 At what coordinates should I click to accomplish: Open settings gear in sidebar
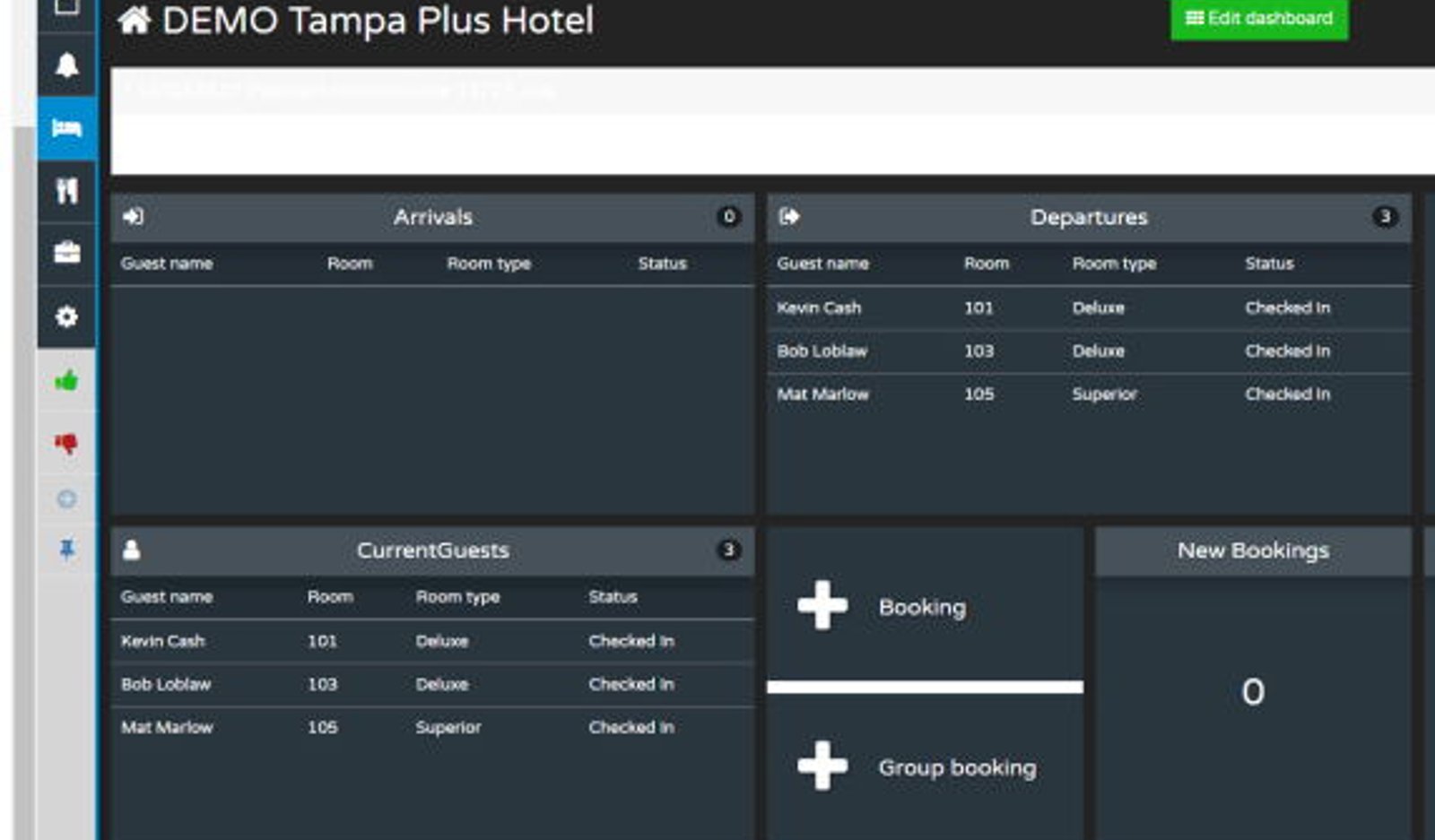click(66, 316)
